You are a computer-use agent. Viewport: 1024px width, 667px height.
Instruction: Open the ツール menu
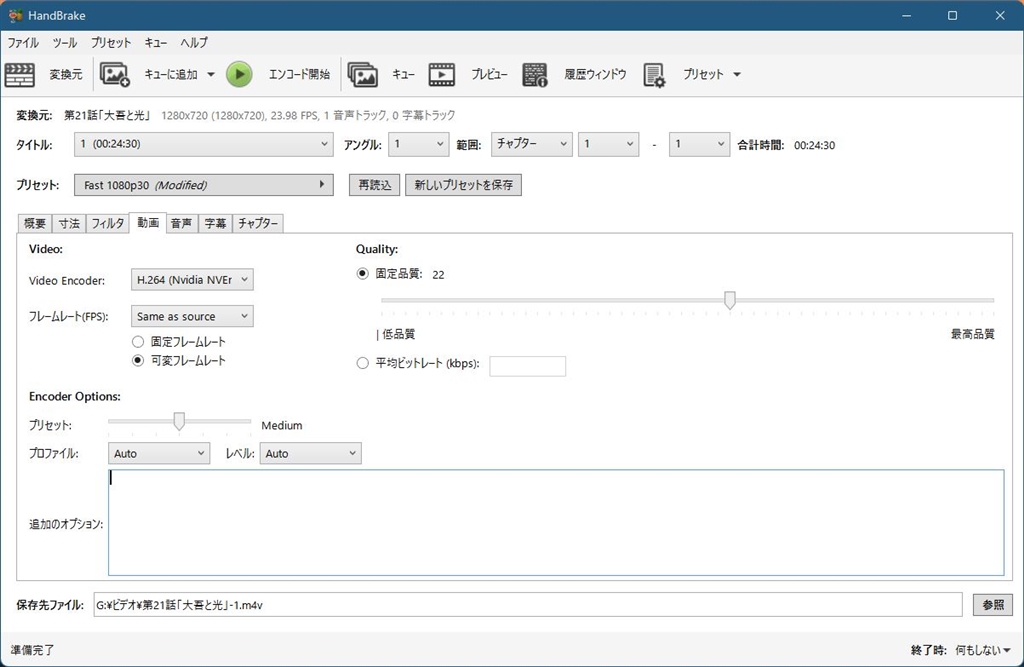coord(65,42)
